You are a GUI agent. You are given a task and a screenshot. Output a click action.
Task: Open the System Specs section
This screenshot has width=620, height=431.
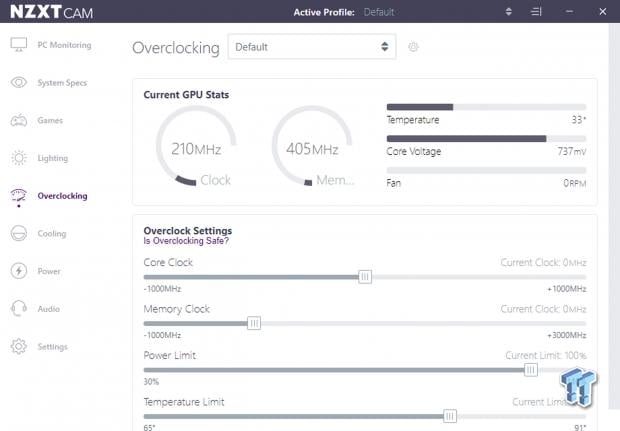(62, 83)
